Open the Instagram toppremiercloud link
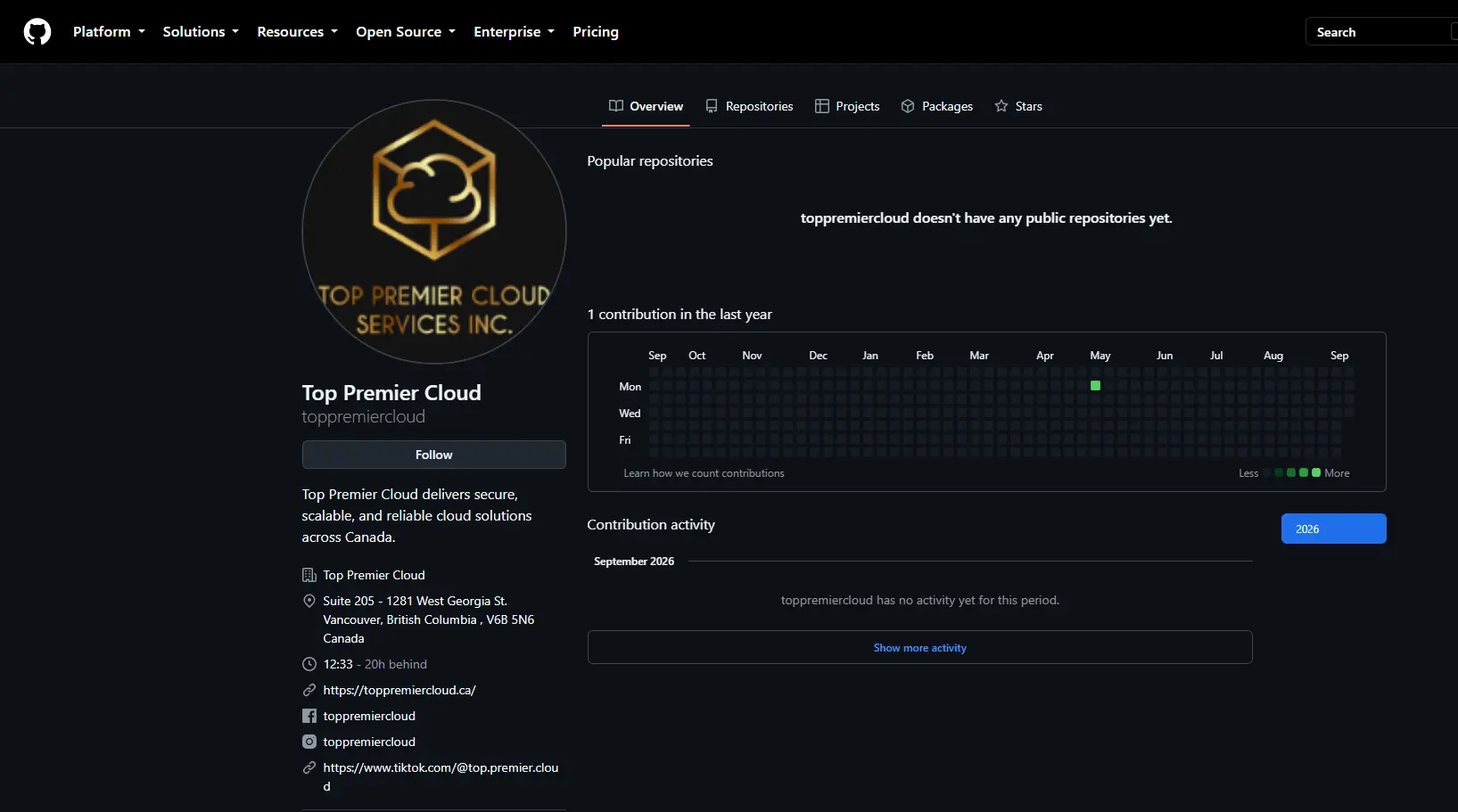This screenshot has width=1458, height=812. 369,742
